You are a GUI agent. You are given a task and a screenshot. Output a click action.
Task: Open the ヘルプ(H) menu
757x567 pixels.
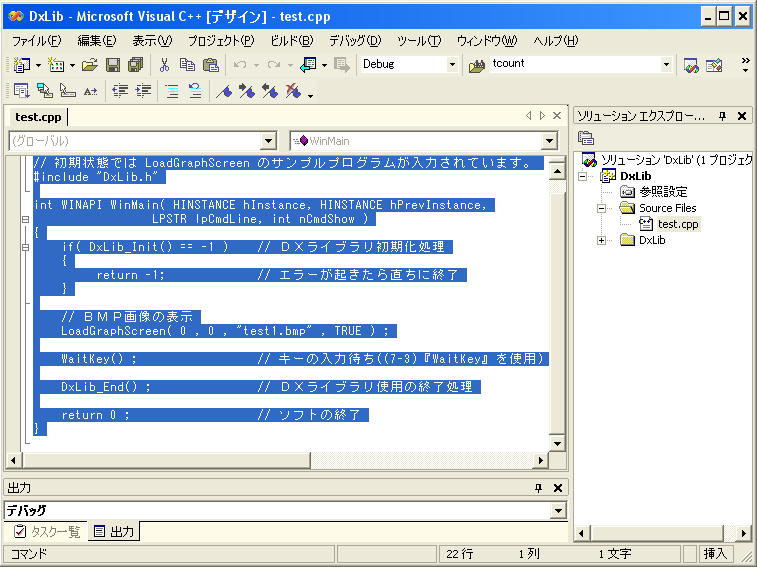point(555,41)
